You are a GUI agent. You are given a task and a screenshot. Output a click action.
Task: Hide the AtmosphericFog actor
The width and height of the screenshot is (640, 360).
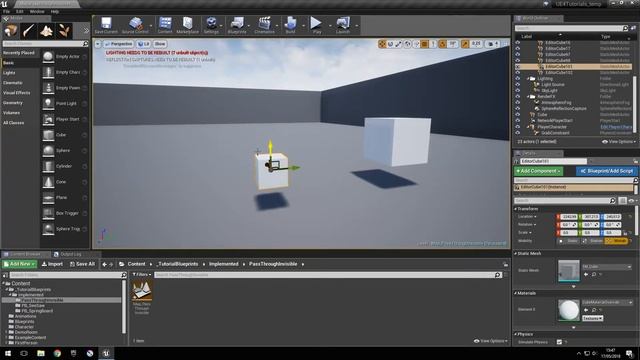point(518,102)
